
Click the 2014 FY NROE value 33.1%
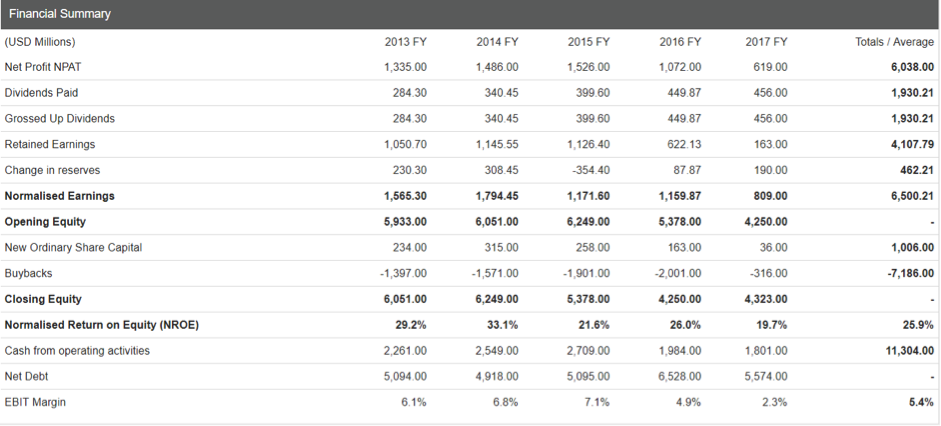click(504, 325)
